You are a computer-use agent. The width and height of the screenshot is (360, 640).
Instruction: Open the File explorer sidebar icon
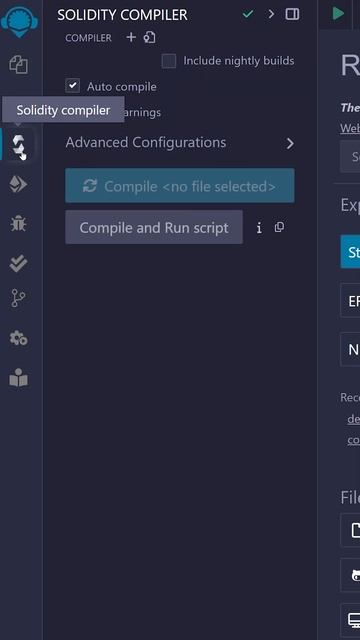[19, 64]
